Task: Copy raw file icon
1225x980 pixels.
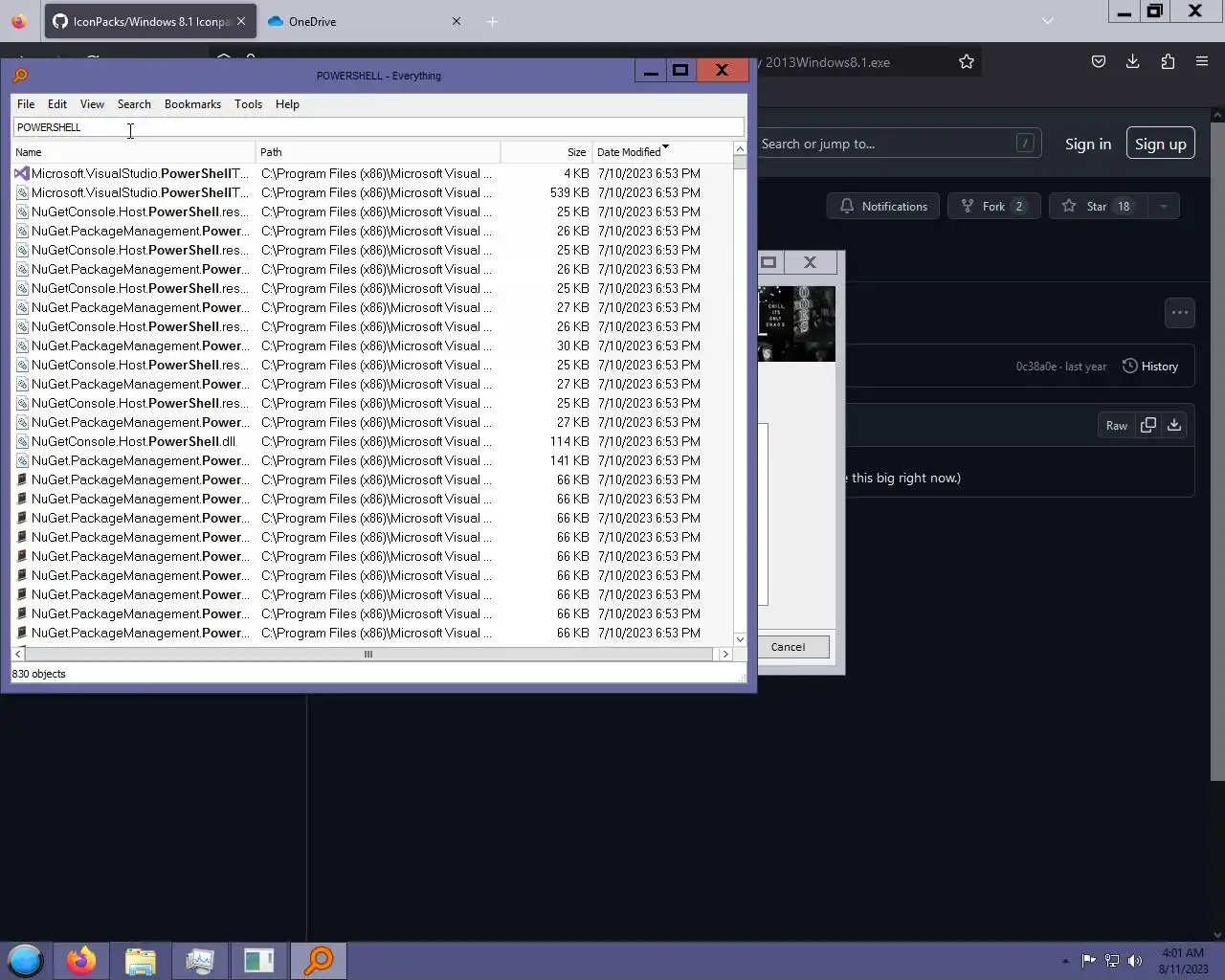Action: click(1148, 426)
